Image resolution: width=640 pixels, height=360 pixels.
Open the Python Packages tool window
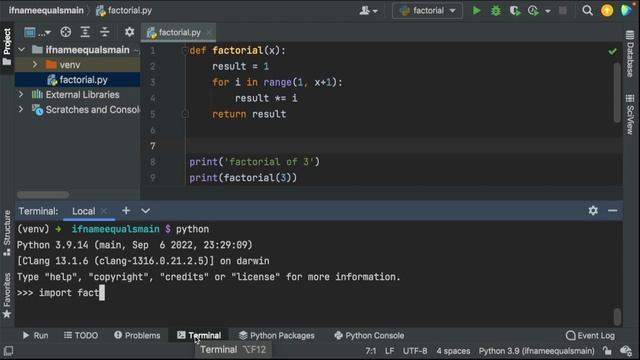click(x=277, y=336)
